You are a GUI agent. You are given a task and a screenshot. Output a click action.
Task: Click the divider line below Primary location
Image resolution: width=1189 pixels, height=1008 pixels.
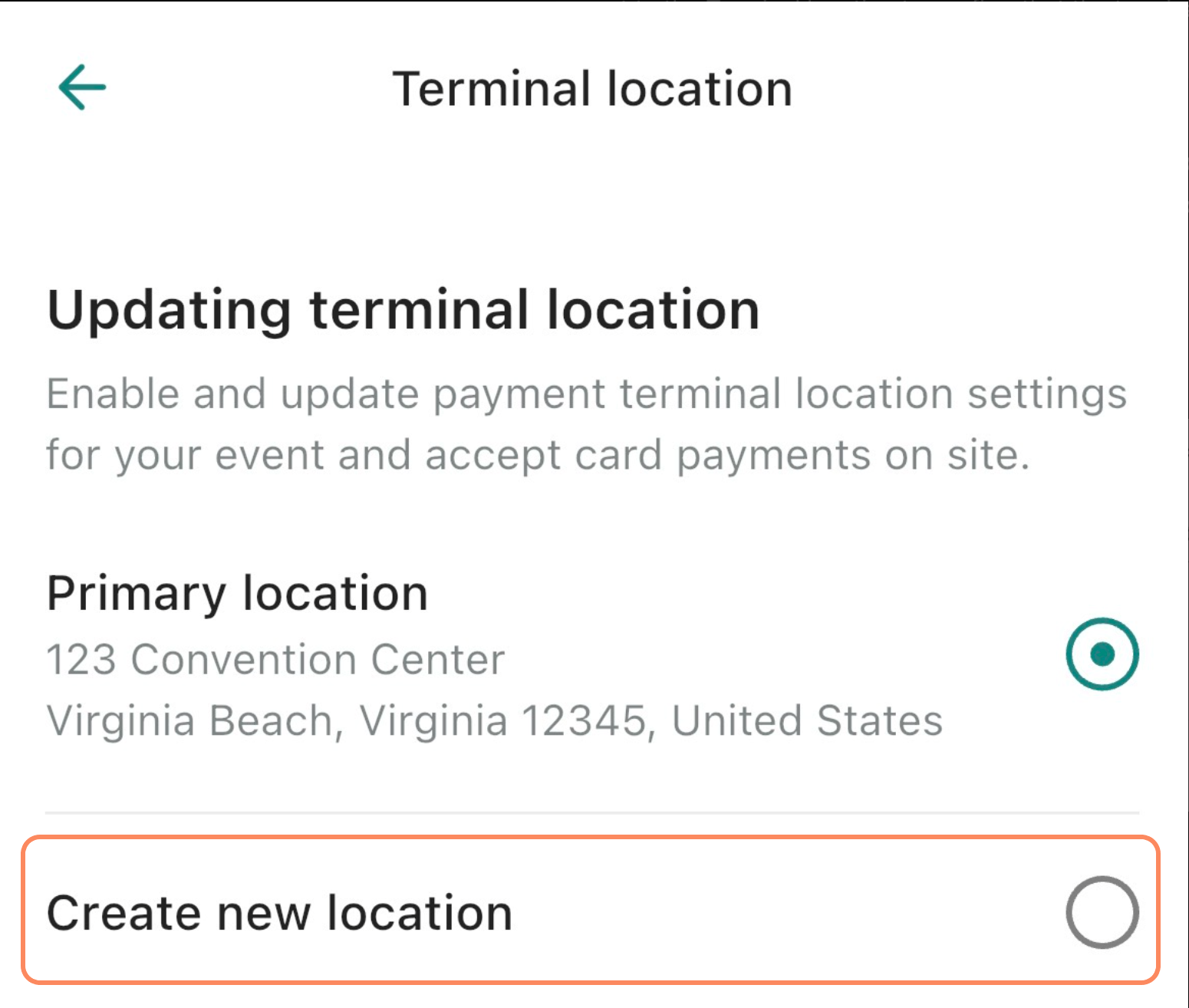(592, 812)
